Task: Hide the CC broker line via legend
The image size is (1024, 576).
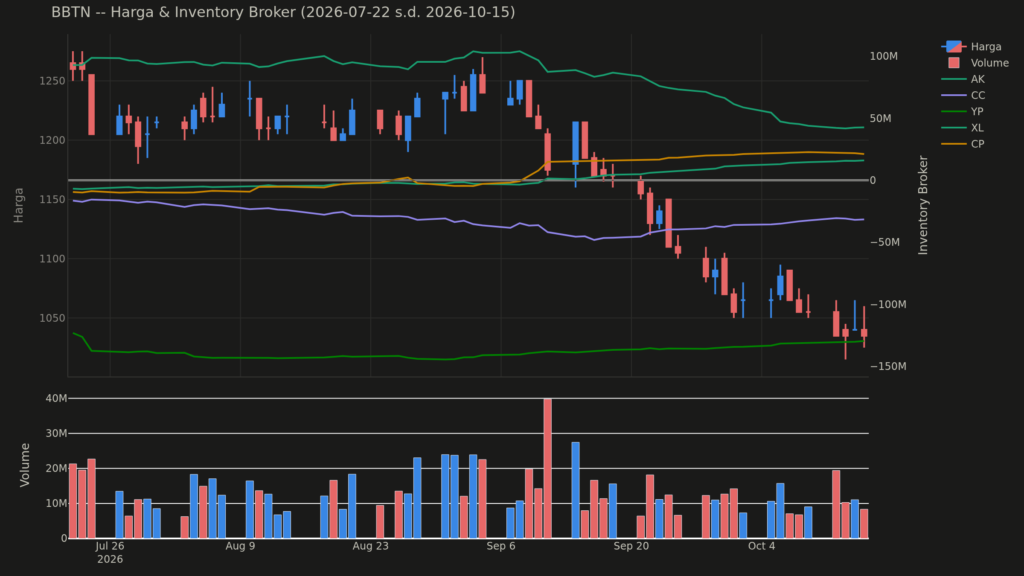Action: tap(963, 95)
